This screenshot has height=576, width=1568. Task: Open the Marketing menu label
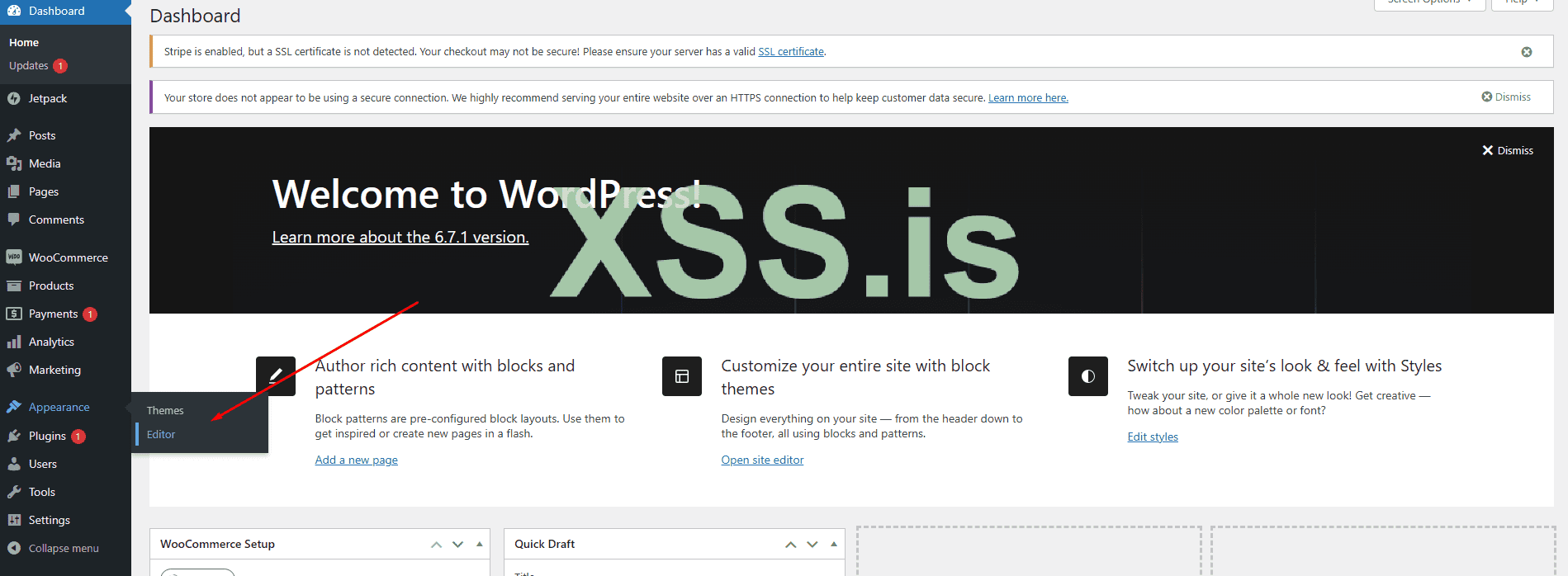click(x=54, y=370)
